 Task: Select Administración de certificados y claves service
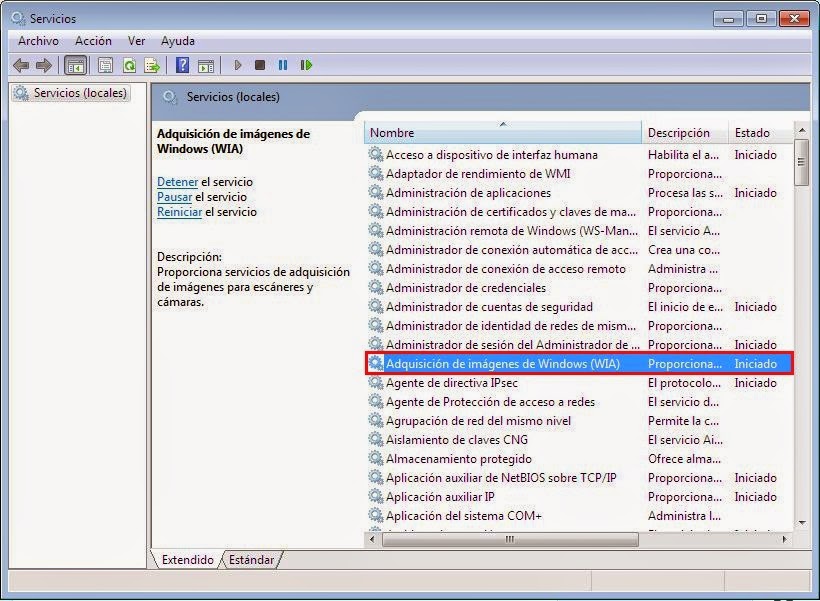[x=579, y=212]
